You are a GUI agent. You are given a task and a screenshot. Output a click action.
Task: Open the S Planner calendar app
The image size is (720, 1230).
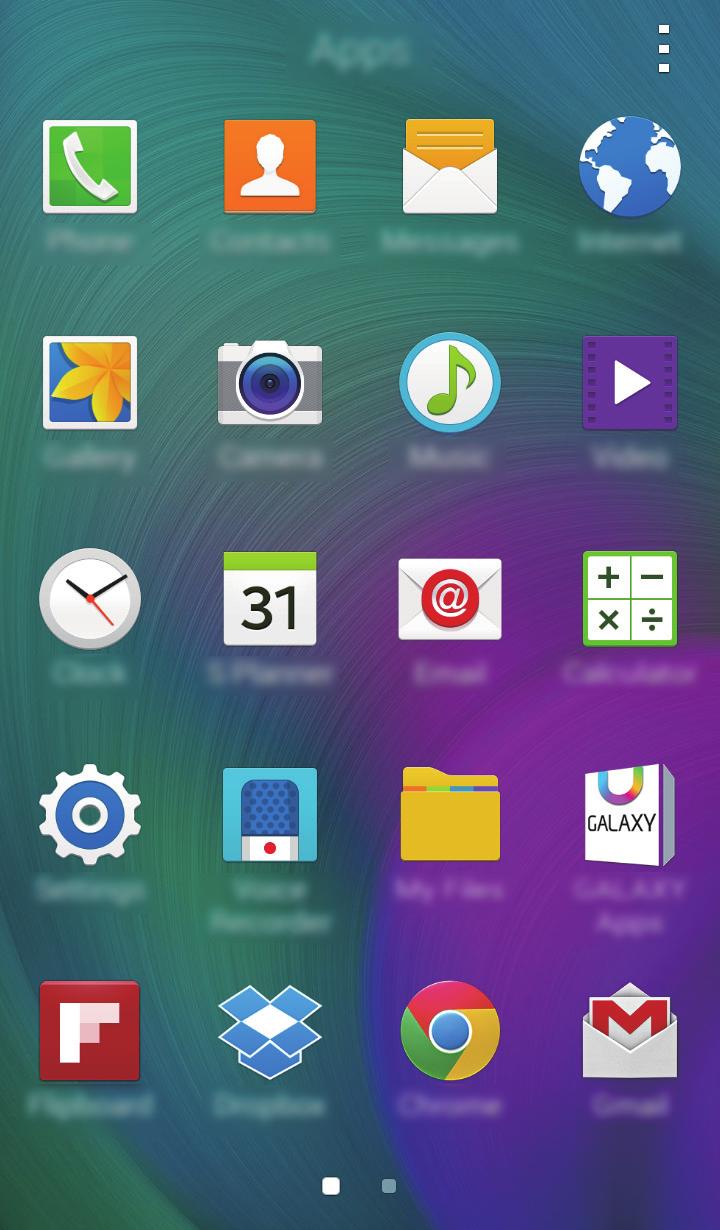[270, 598]
